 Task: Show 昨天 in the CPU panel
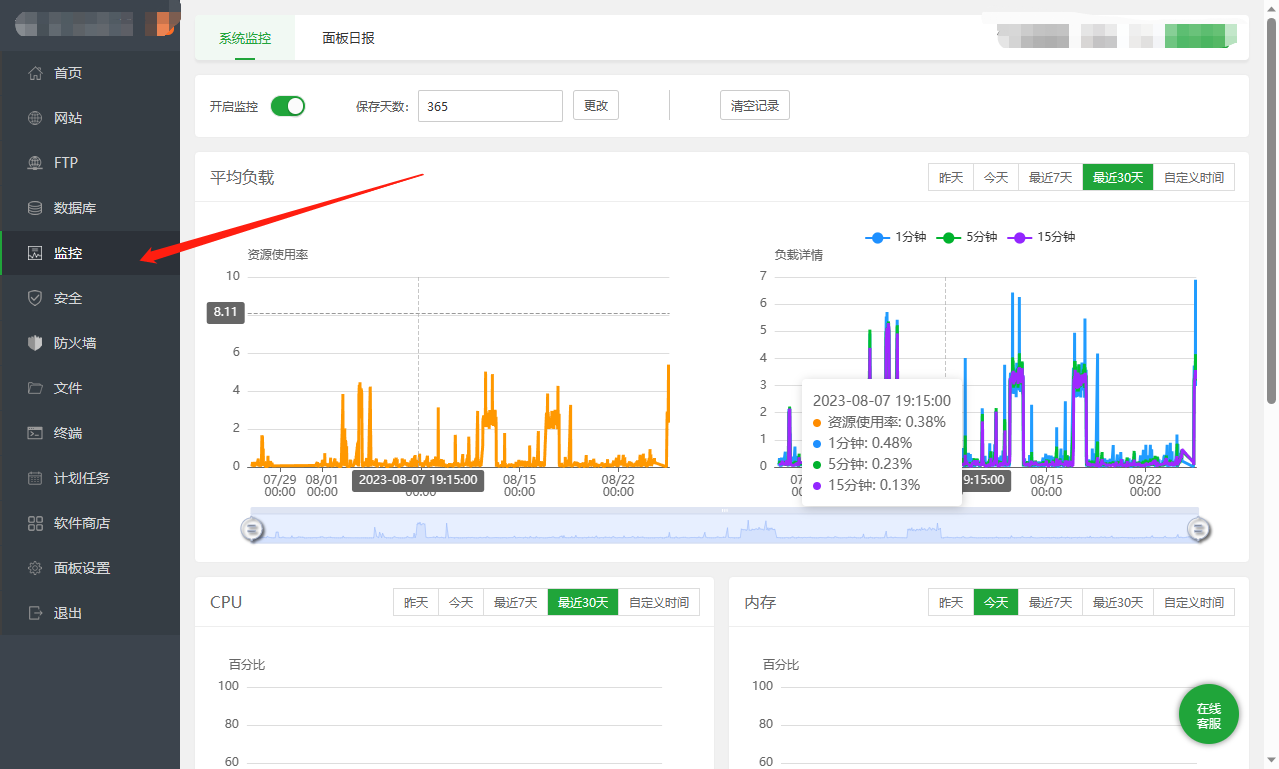[416, 602]
